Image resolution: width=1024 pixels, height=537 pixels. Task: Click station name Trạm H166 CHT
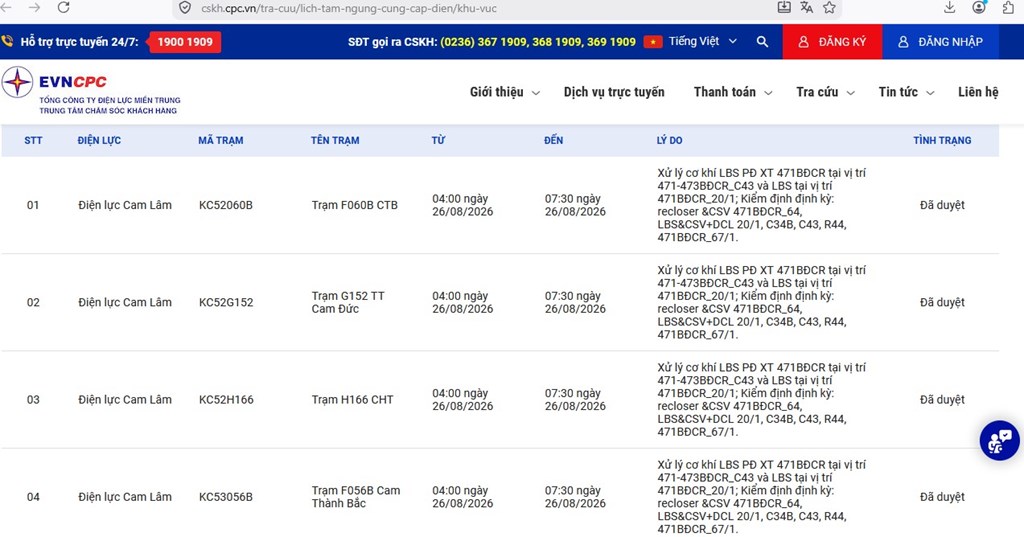353,400
